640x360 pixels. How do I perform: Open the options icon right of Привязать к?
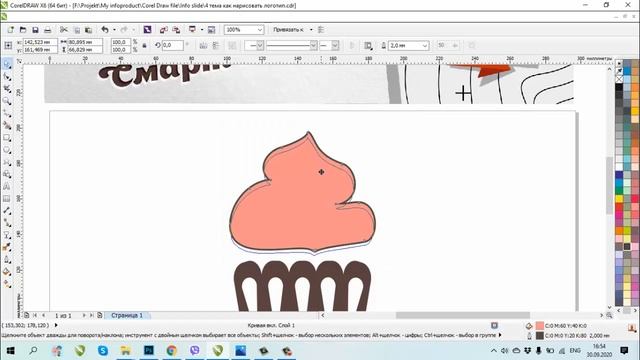coord(321,30)
